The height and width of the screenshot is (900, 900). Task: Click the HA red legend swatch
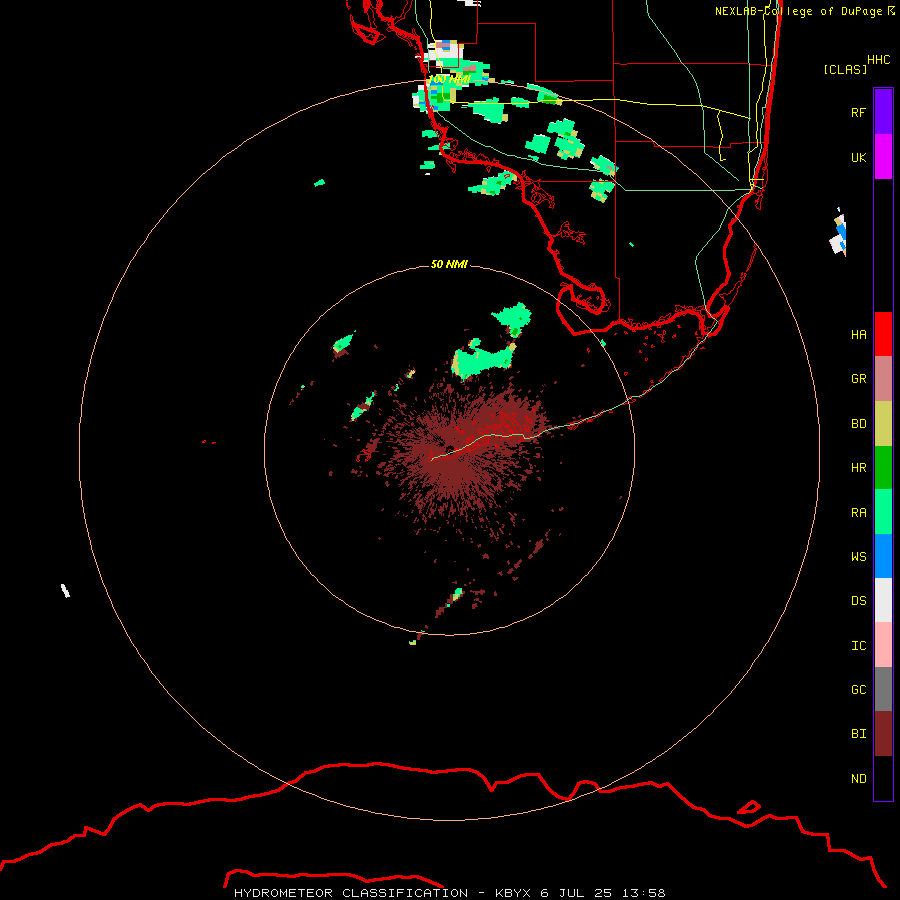coord(883,334)
